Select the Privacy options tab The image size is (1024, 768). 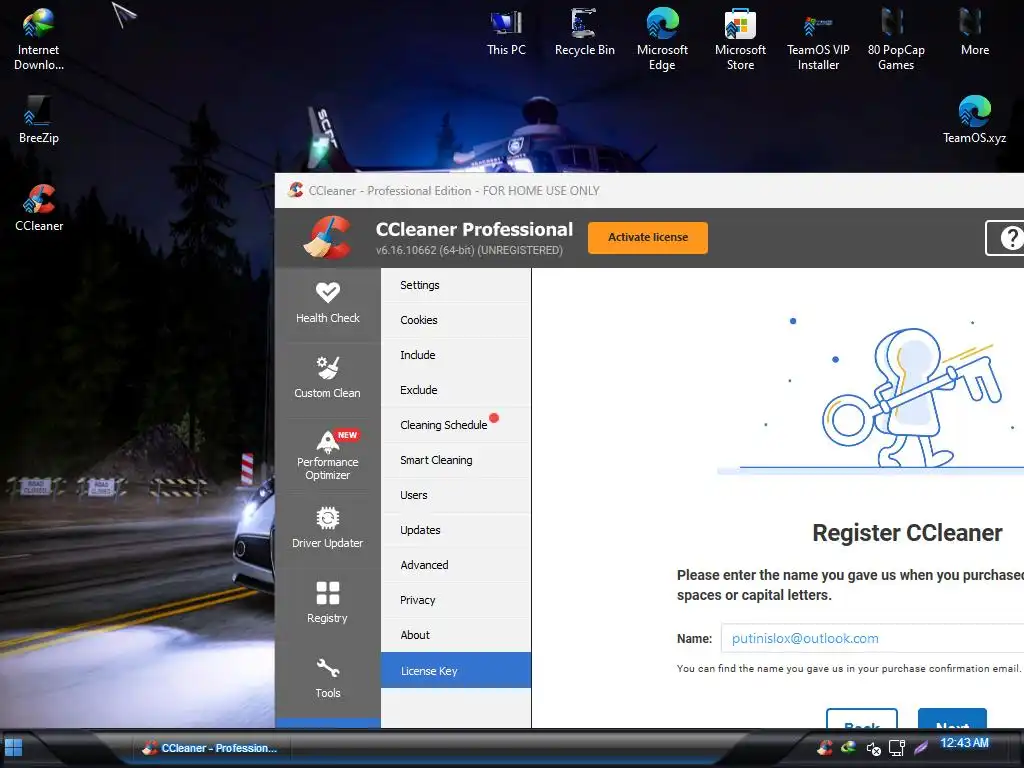tap(456, 600)
